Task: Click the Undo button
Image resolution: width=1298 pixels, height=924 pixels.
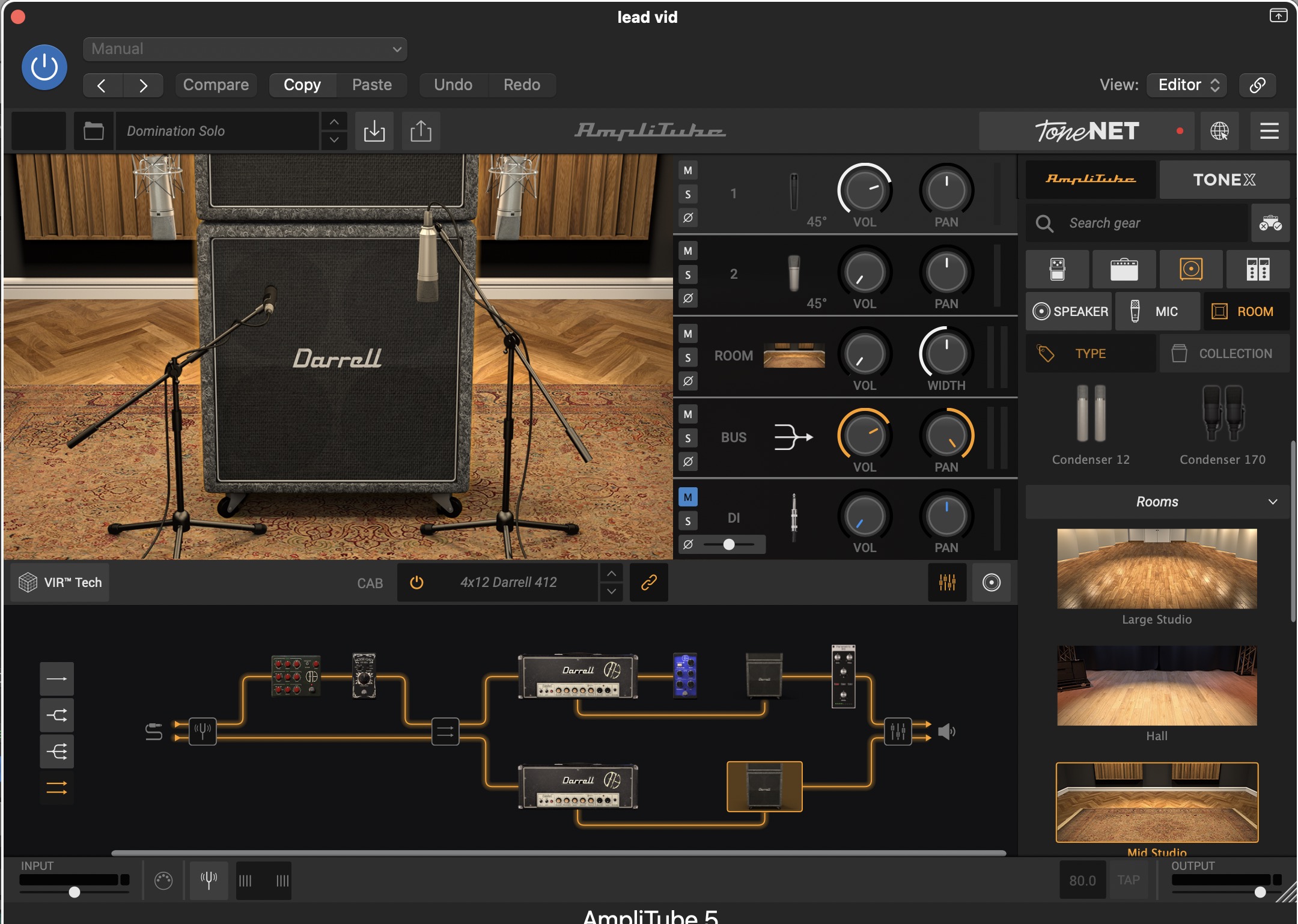Action: pyautogui.click(x=453, y=85)
